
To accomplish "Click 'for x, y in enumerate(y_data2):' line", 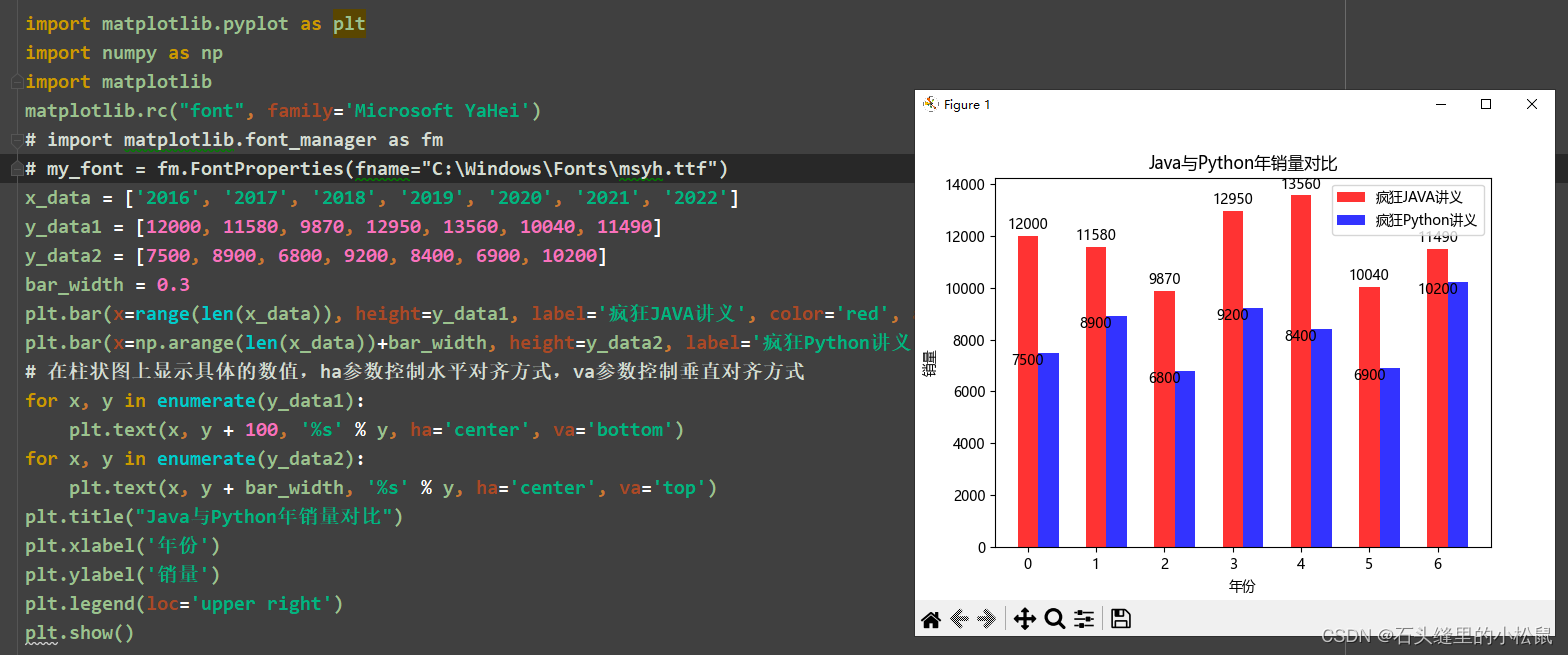I will [x=196, y=458].
